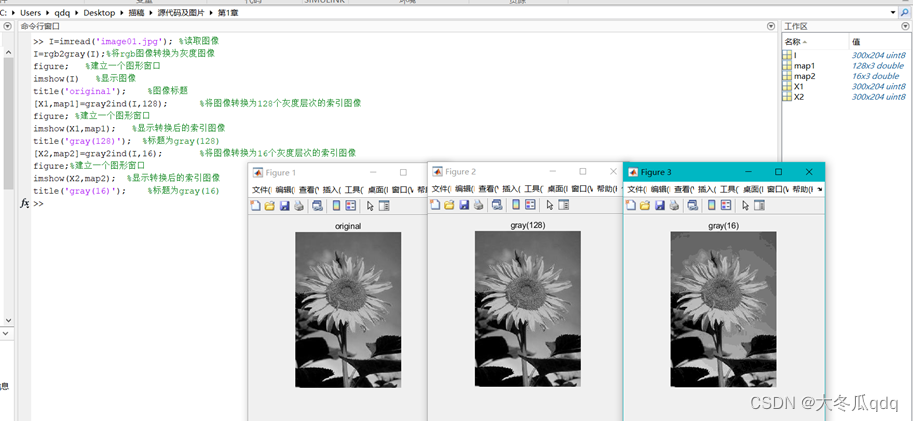Click the gray(16) sunflower image in Figure 3
The image size is (913, 421).
click(x=723, y=309)
